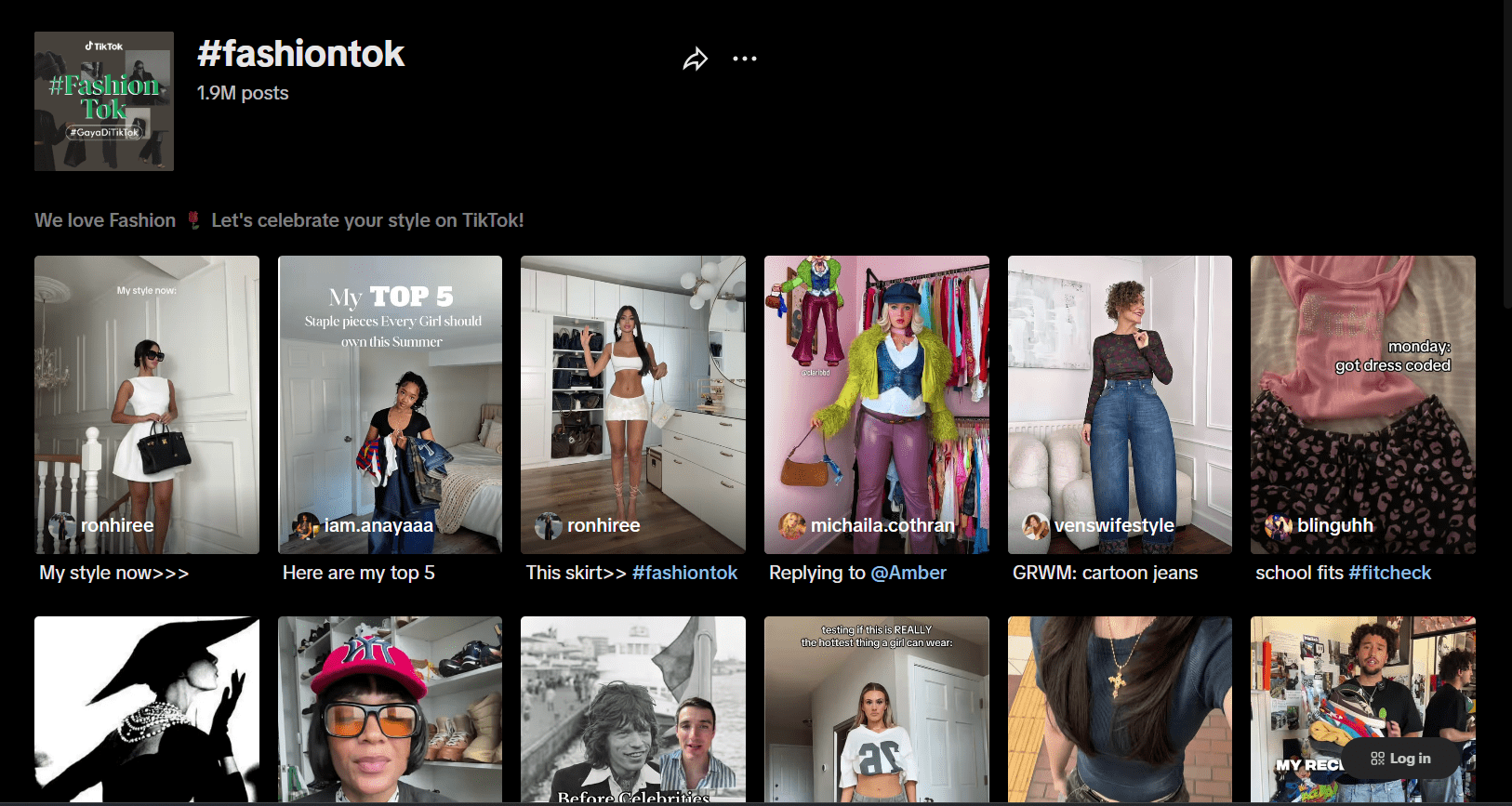This screenshot has width=1512, height=806.
Task: Play the cross necklace blue top video
Action: point(1120,709)
